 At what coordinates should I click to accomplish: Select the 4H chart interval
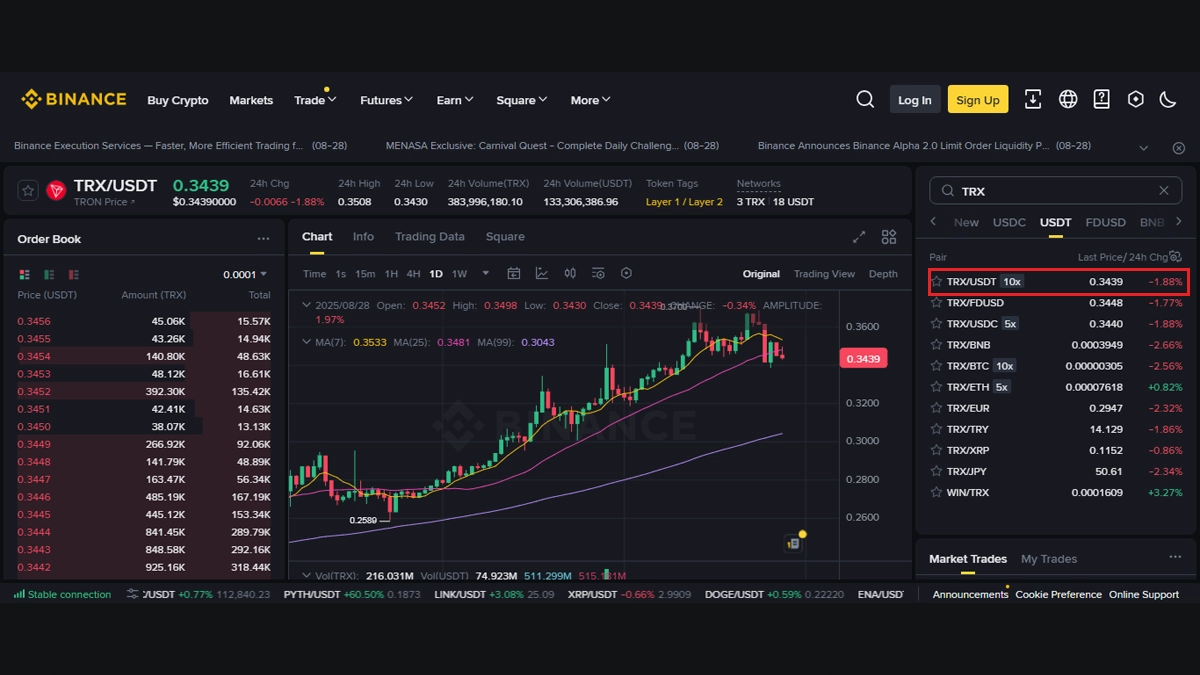(413, 274)
